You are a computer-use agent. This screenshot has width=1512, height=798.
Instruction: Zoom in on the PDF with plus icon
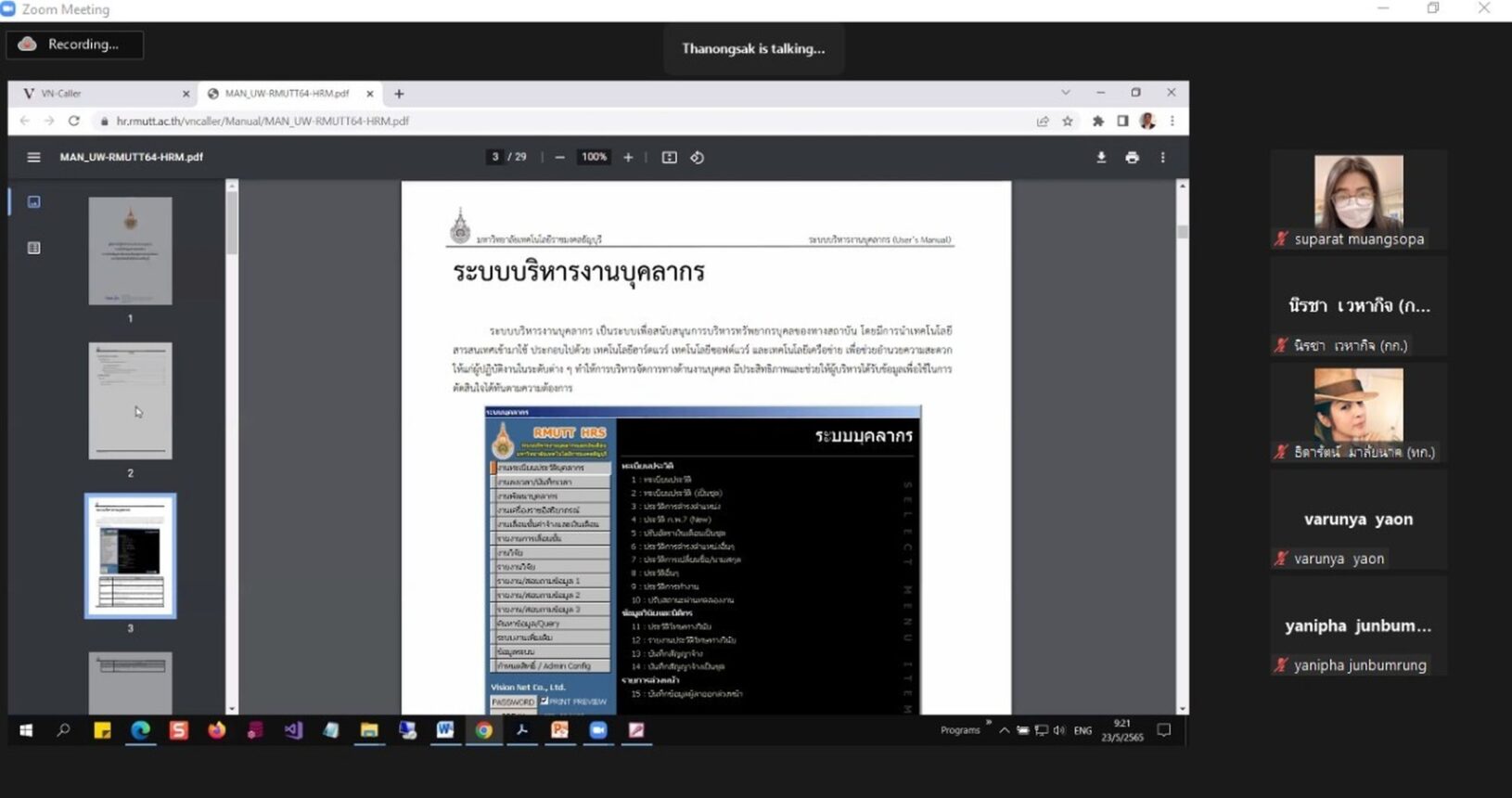click(628, 158)
